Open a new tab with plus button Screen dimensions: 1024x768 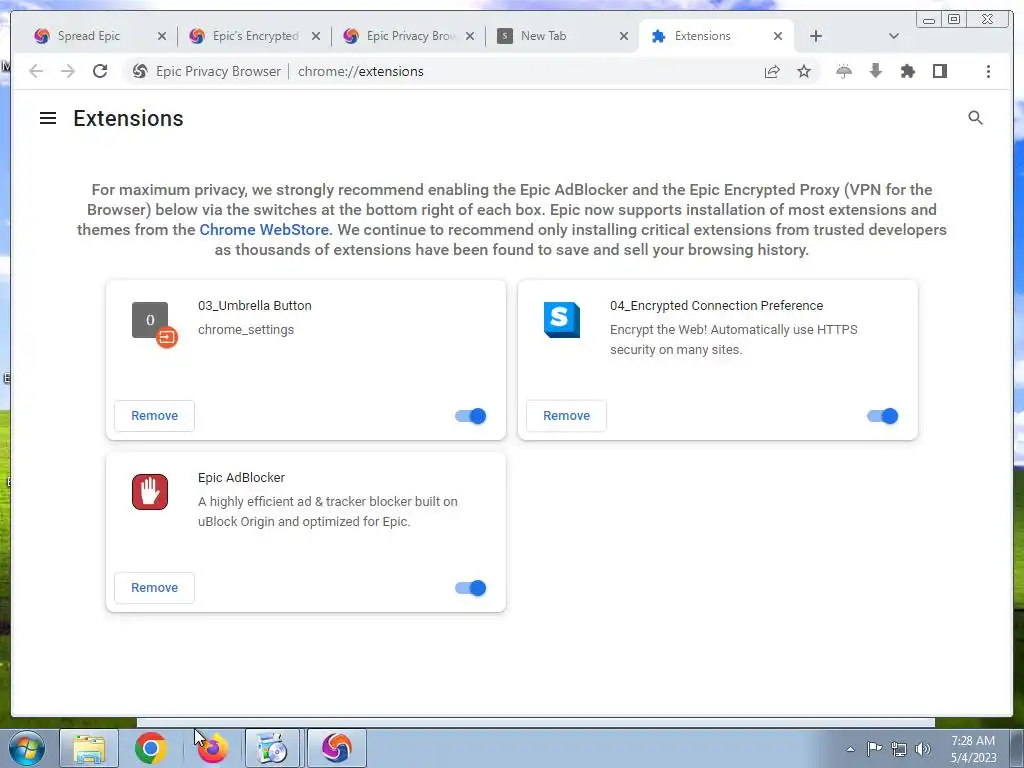tap(816, 36)
